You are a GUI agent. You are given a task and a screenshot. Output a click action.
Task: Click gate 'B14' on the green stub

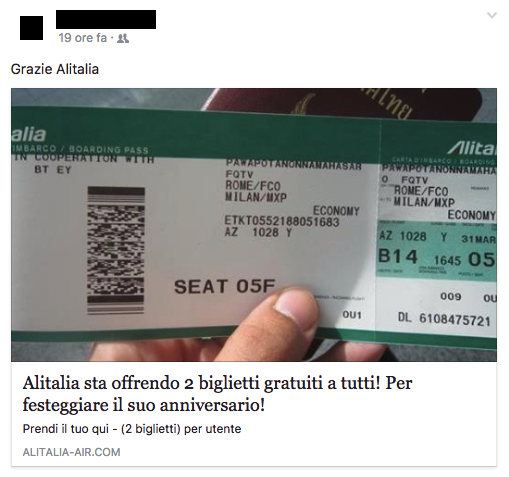coord(398,257)
